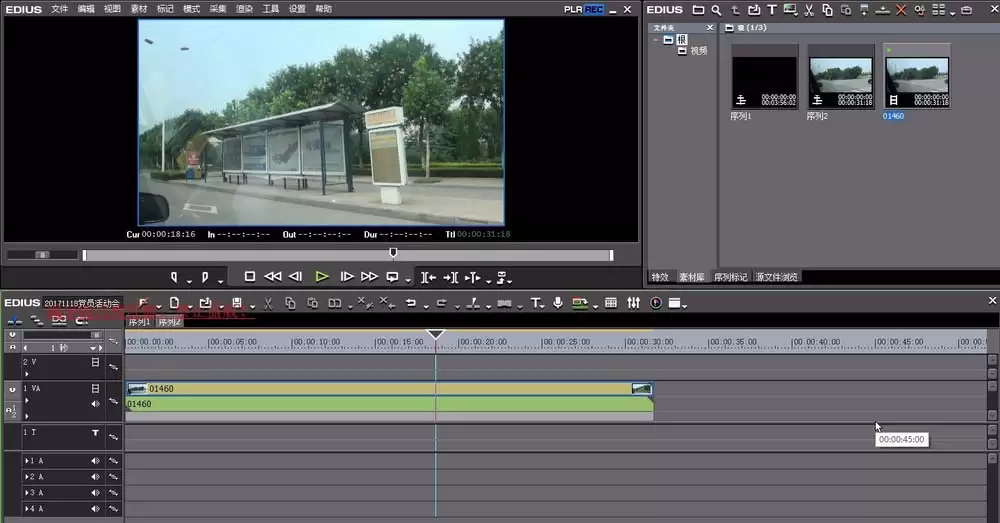Collapse the 根 folder in the bin tree
1000x523 pixels.
pos(656,40)
